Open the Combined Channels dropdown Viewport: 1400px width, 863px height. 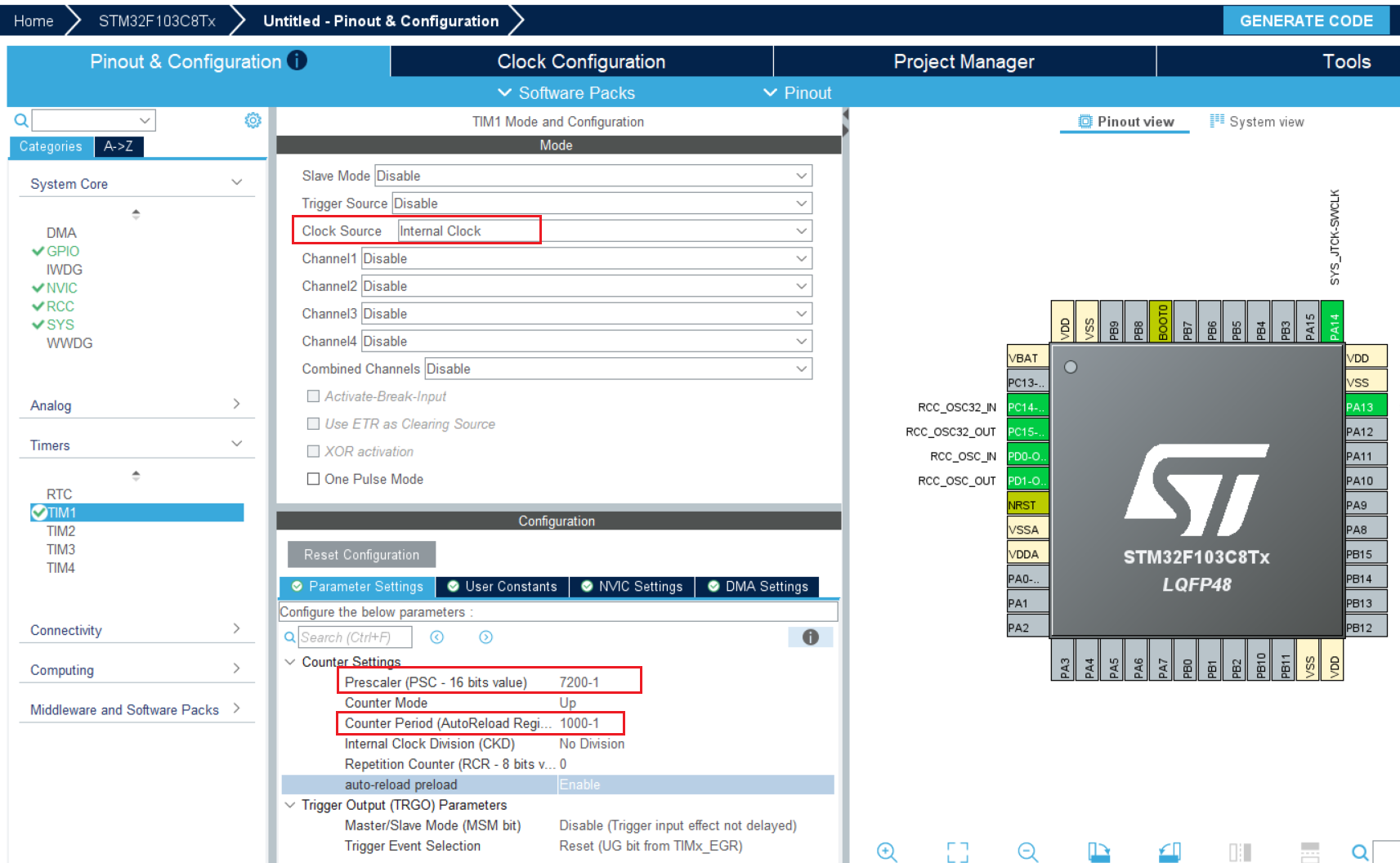coord(618,369)
